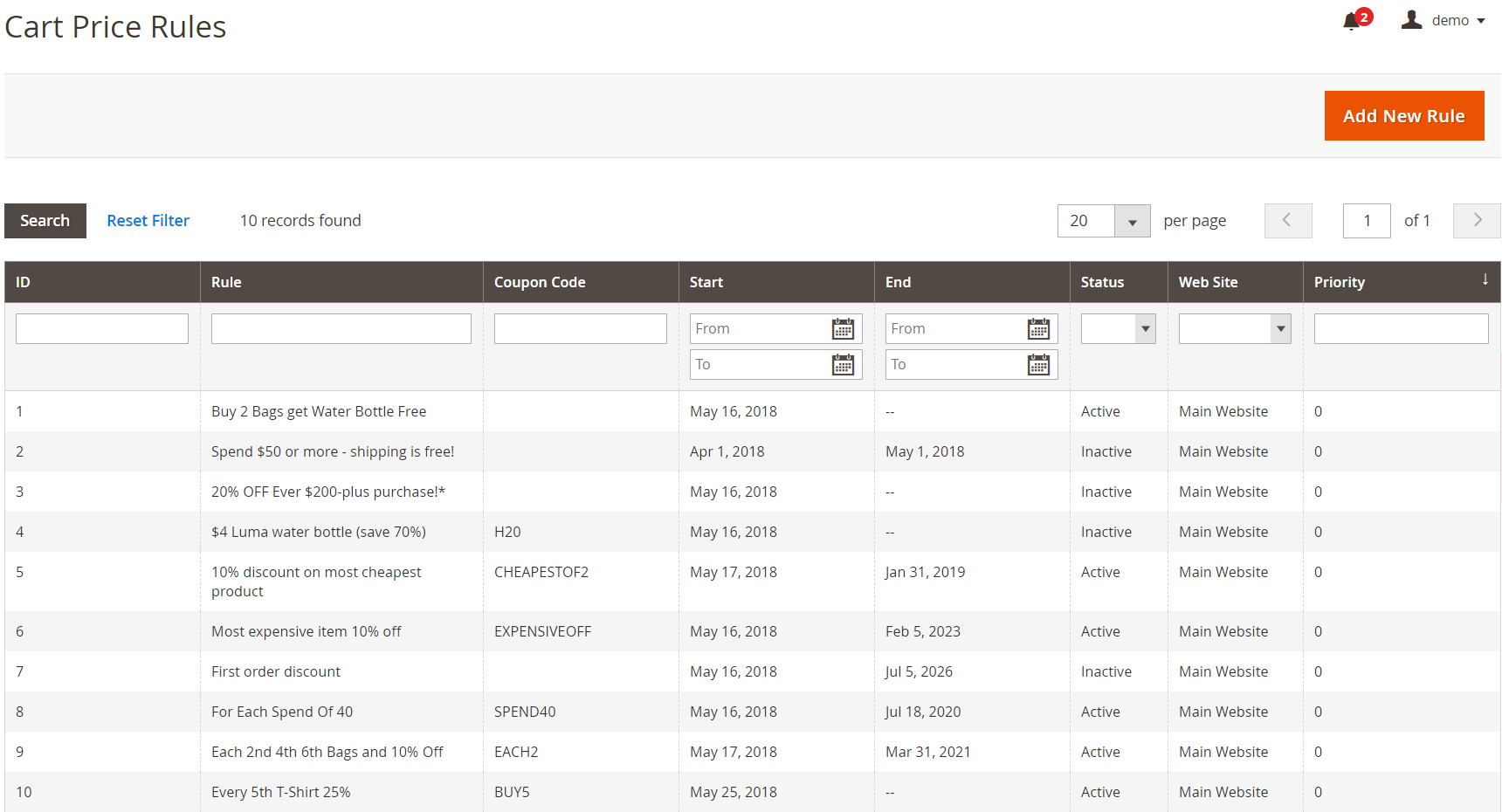Sort by the Priority column header
Image resolution: width=1502 pixels, height=812 pixels.
tap(1402, 282)
